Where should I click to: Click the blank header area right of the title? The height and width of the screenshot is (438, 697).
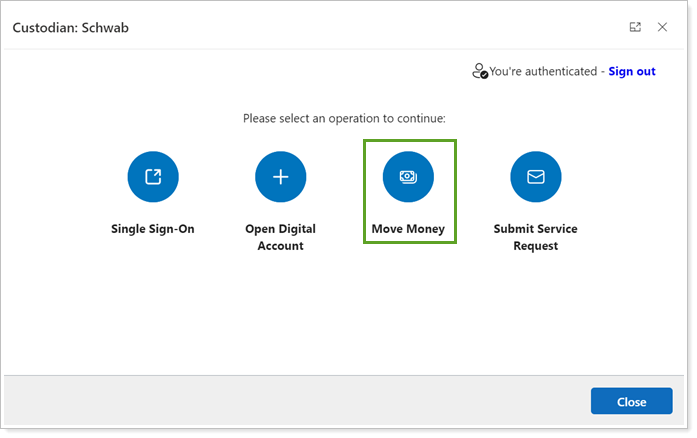click(380, 28)
